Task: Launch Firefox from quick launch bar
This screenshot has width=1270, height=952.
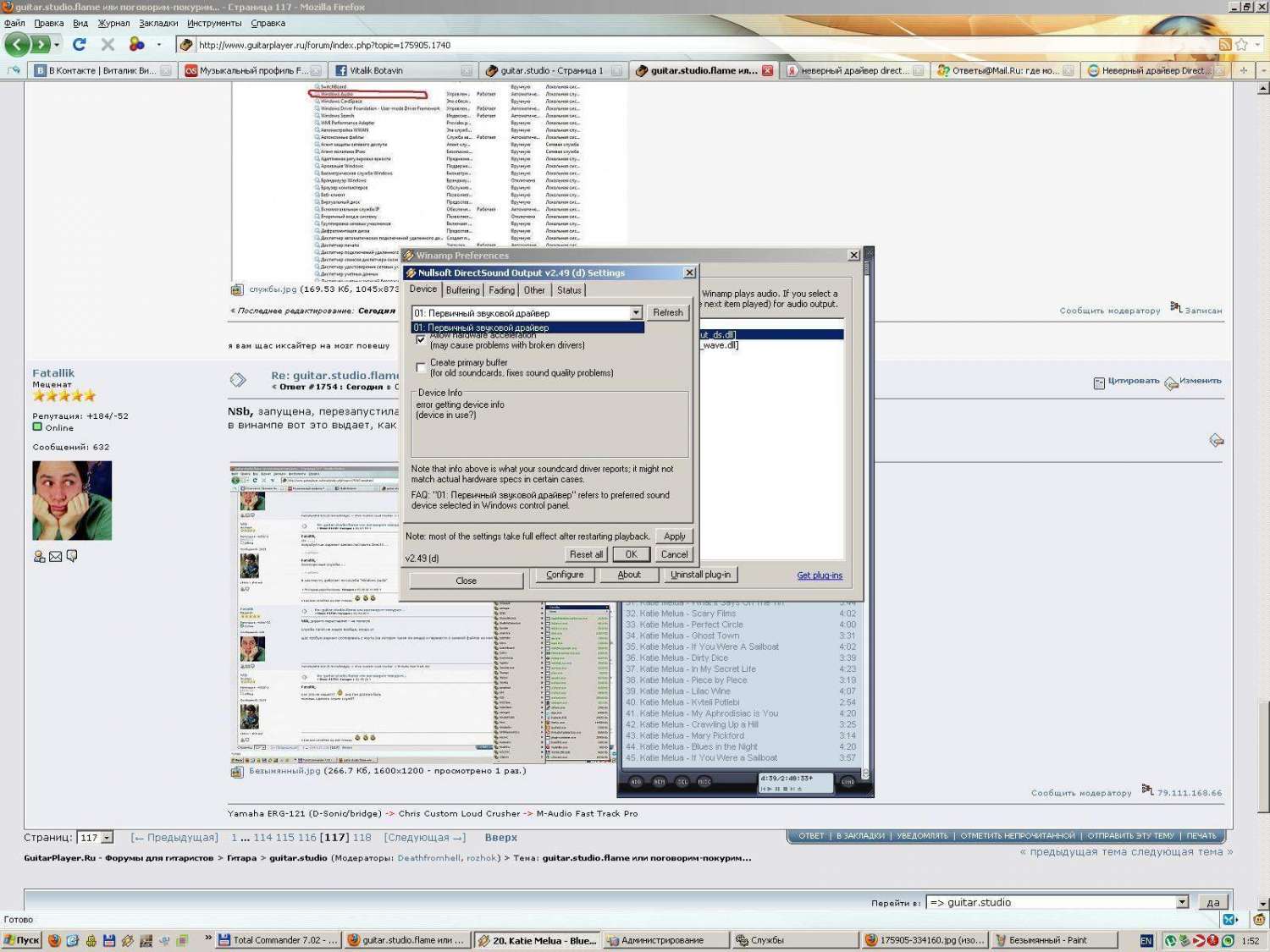Action: coord(54,940)
